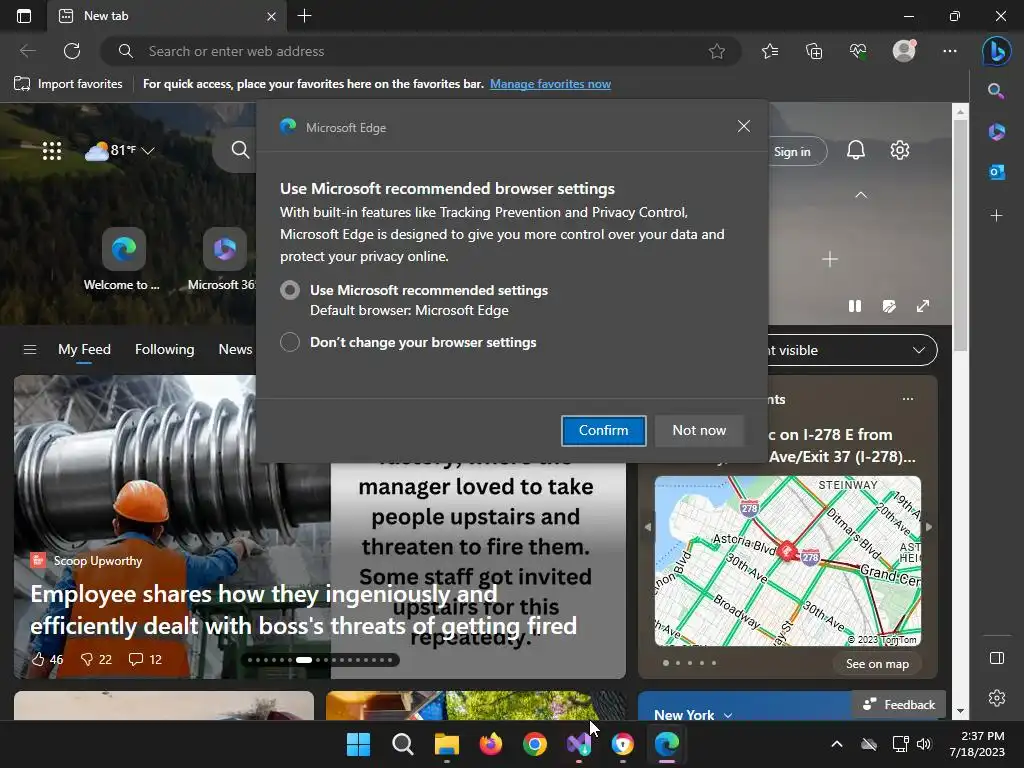
Task: Launch Google Chrome from the taskbar
Action: tap(535, 744)
